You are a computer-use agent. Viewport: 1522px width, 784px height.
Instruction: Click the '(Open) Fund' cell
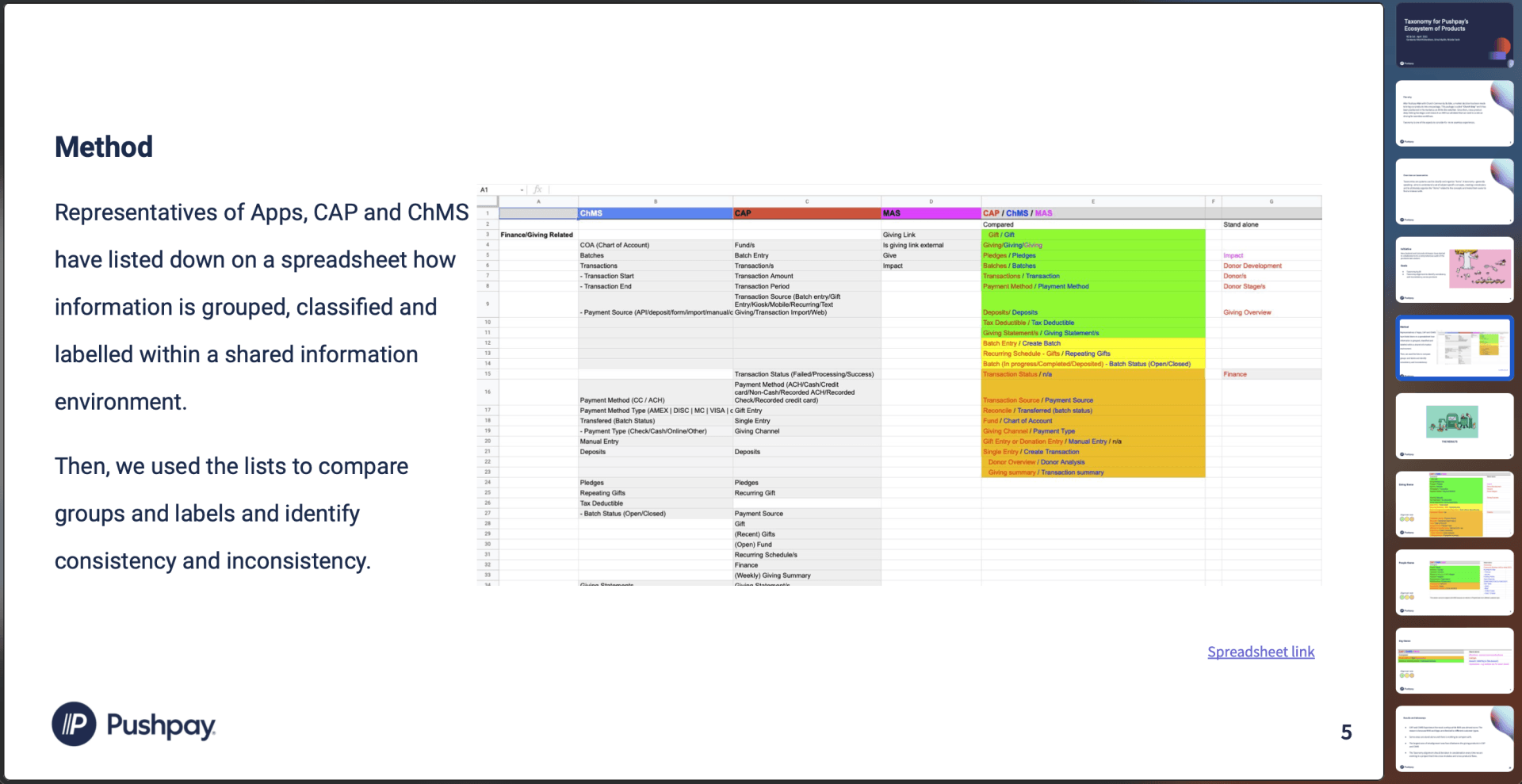[807, 545]
